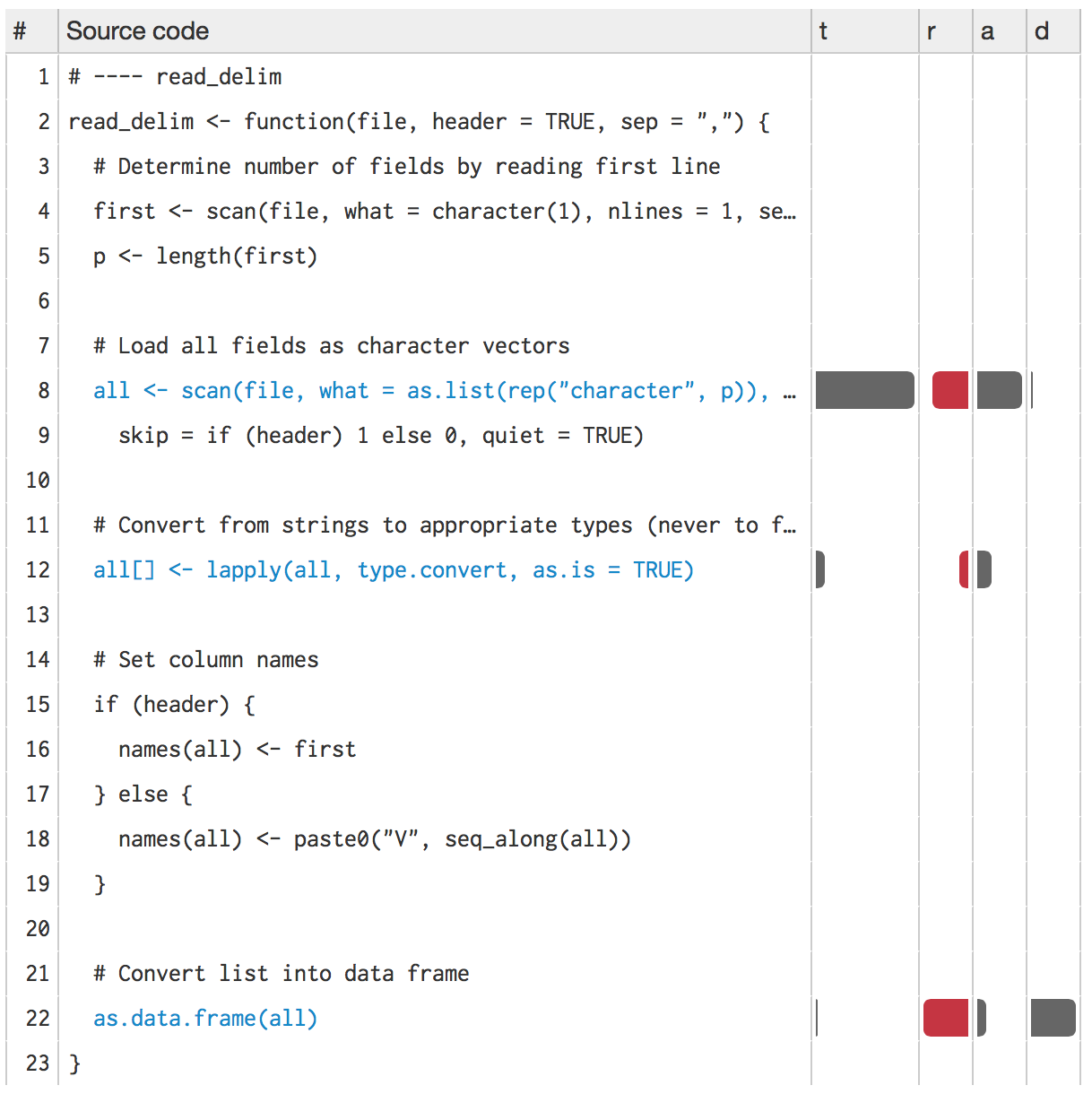This screenshot has width=1092, height=1094.
Task: Select the 't' time column header
Action: [x=823, y=31]
